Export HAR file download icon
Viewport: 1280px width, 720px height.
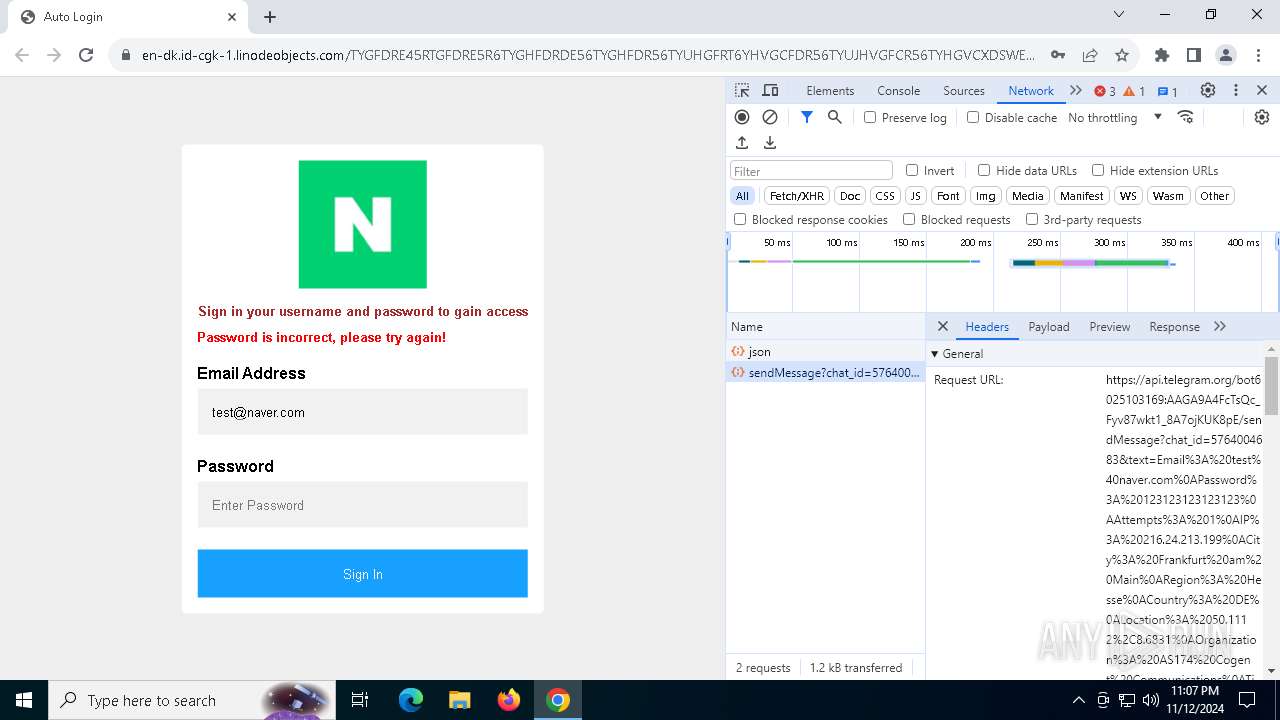click(770, 143)
